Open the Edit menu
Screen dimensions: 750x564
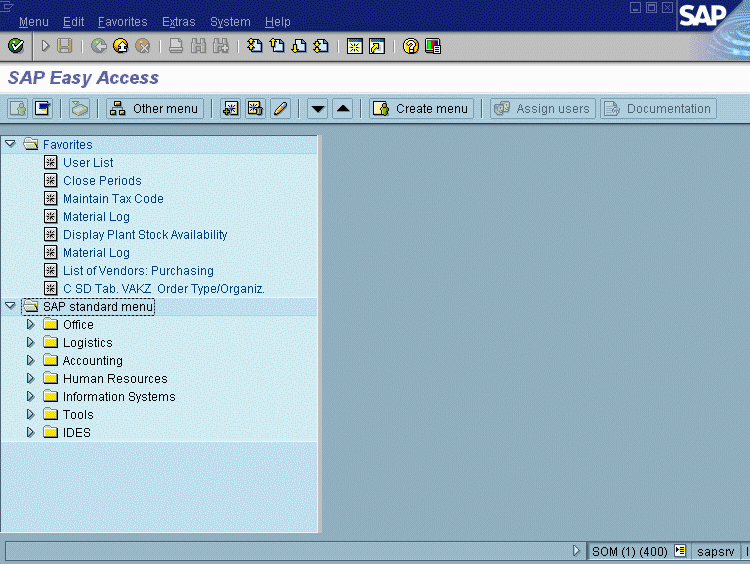click(x=73, y=22)
